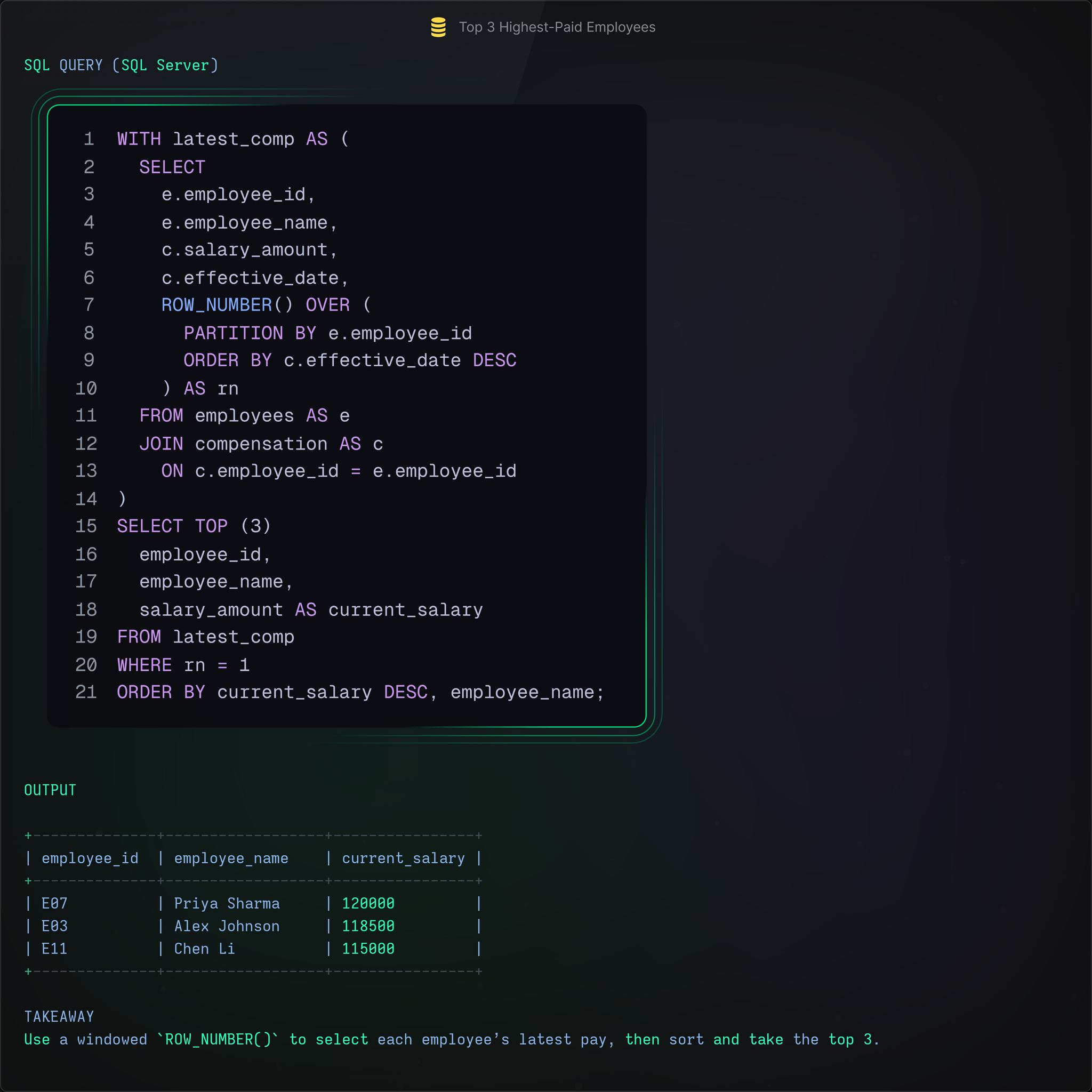
Task: Click the 'FROM employees AS e' line
Action: [x=244, y=416]
